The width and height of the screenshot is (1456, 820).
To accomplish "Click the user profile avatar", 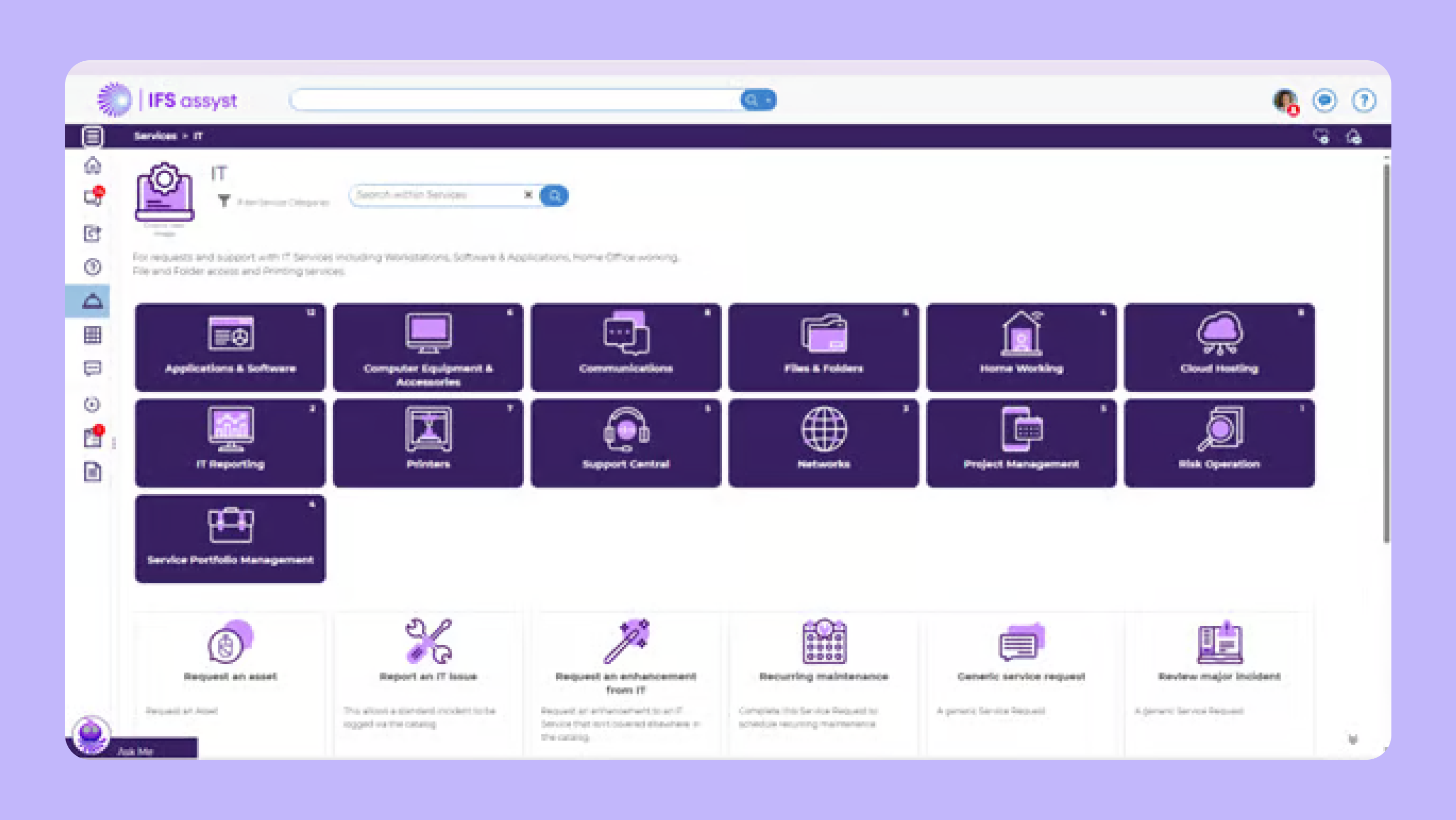I will [1285, 101].
